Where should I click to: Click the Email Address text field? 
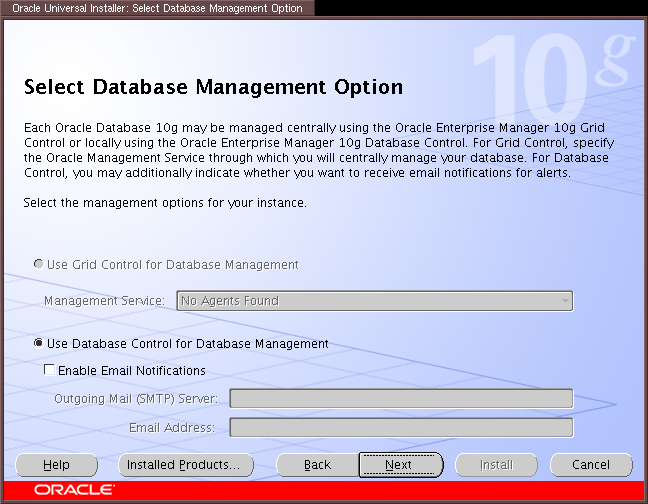point(401,428)
